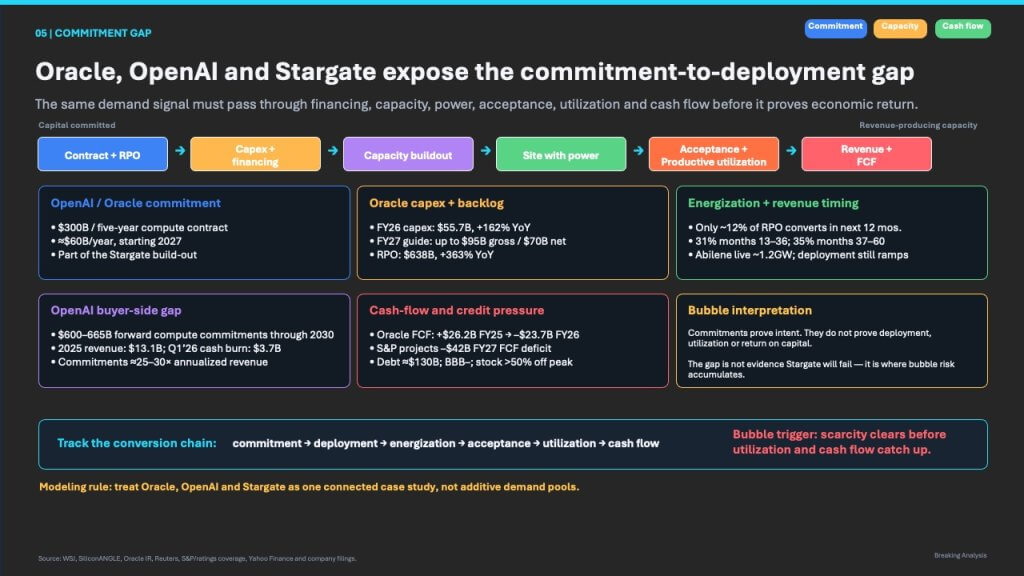1024x576 pixels.
Task: Click '$600–665B forward compute commitments' bullet
Action: point(193,334)
